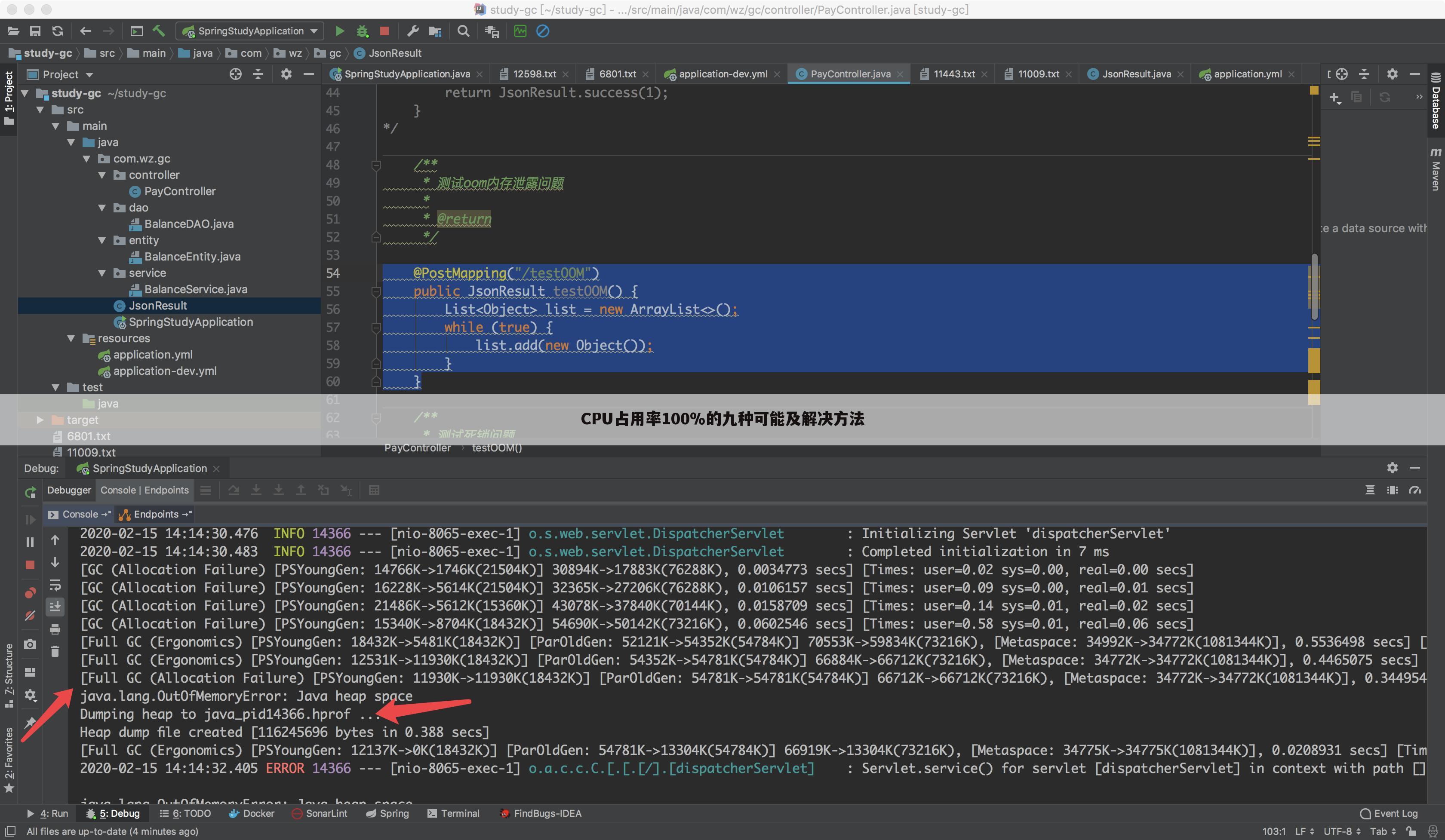This screenshot has width=1445, height=840.
Task: Click the camera thread dump icon
Action: pos(31,644)
